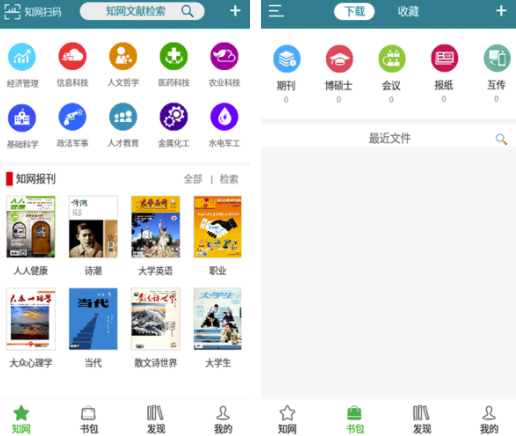The height and width of the screenshot is (436, 516).
Task: Tap the 知网扫码 scan icon
Action: tap(12, 12)
